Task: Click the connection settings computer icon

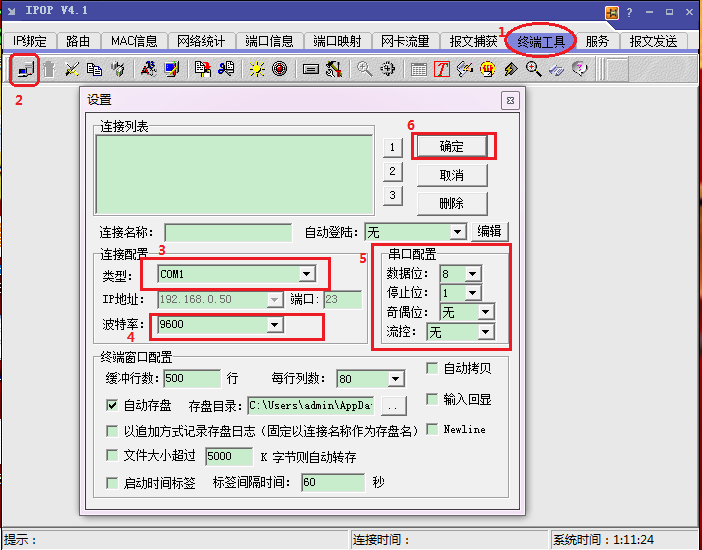Action: click(x=25, y=69)
